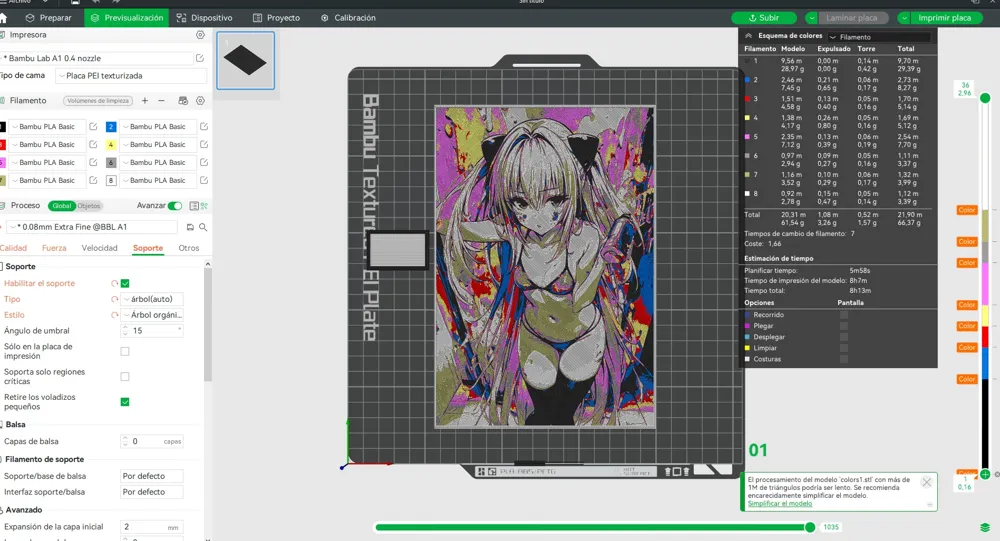Open the dropdown arrow beside Laminar placa
Screen dimensions: 1000x541
click(x=812, y=18)
